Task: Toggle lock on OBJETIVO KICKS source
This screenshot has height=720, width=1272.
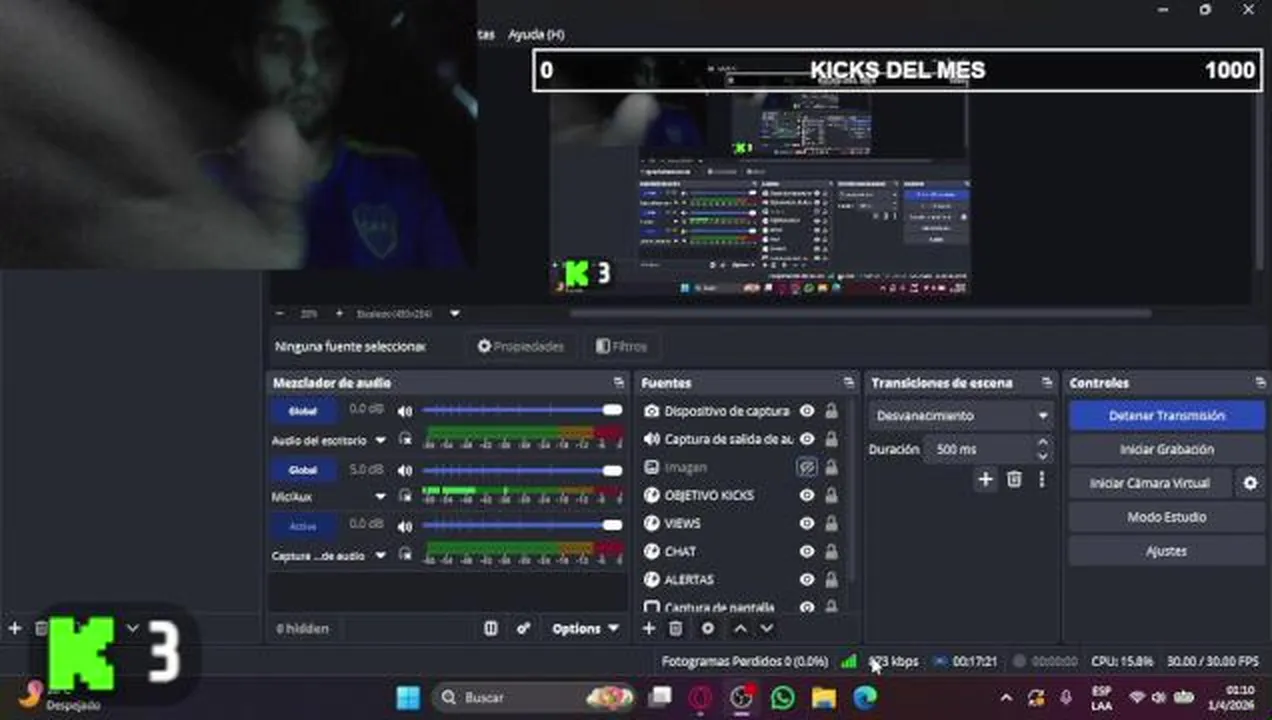Action: pos(831,495)
